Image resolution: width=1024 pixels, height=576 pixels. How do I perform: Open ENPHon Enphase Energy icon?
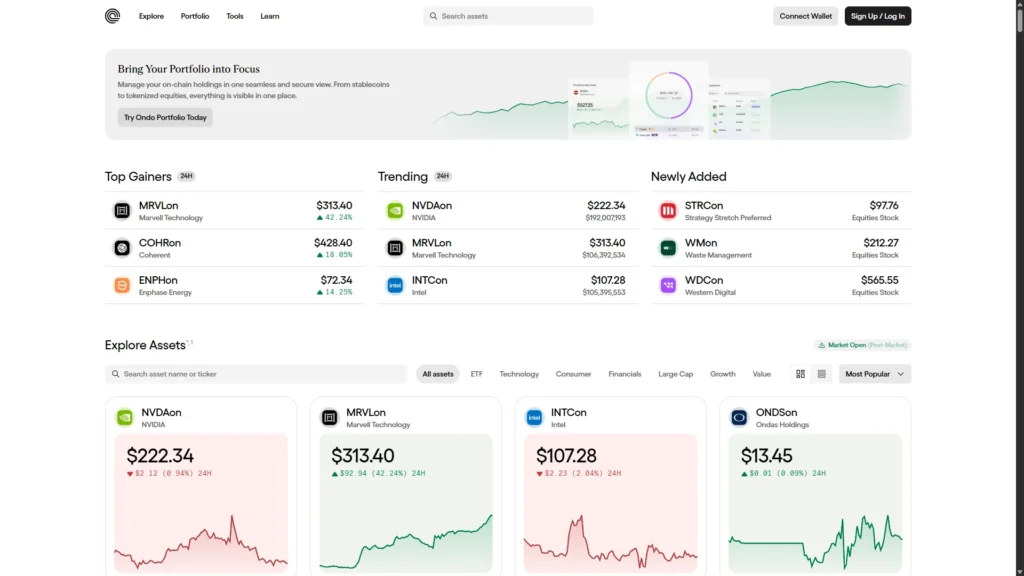(122, 285)
